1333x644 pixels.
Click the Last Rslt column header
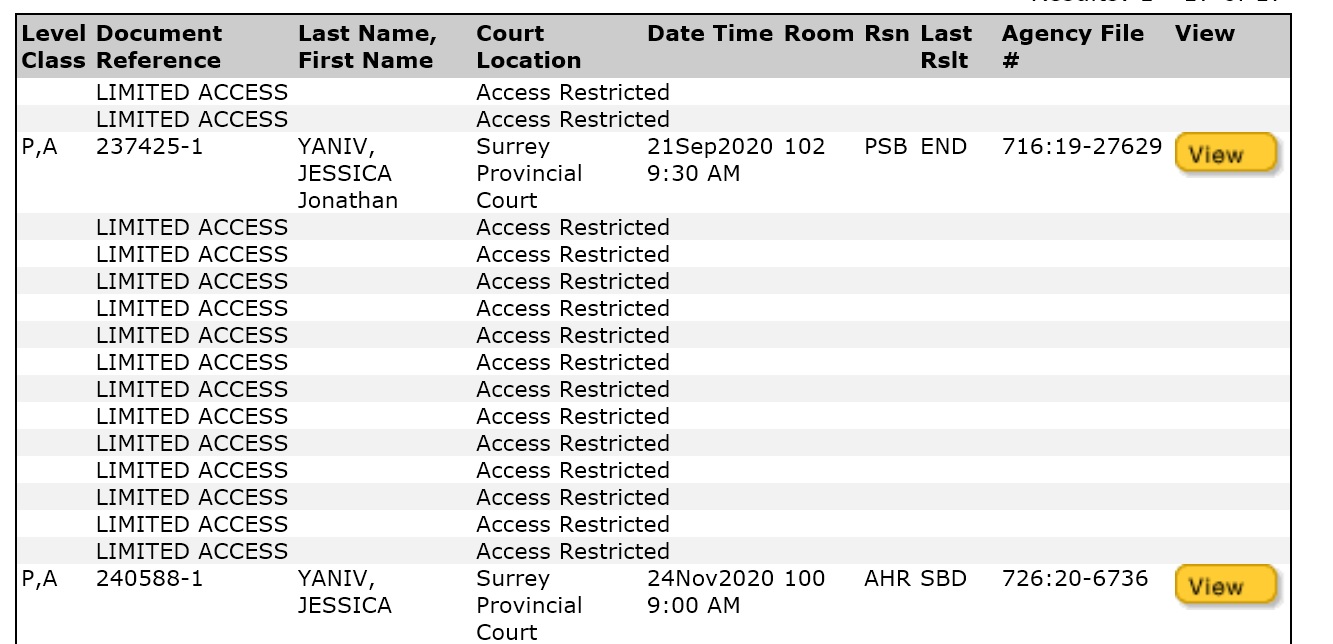tap(945, 47)
